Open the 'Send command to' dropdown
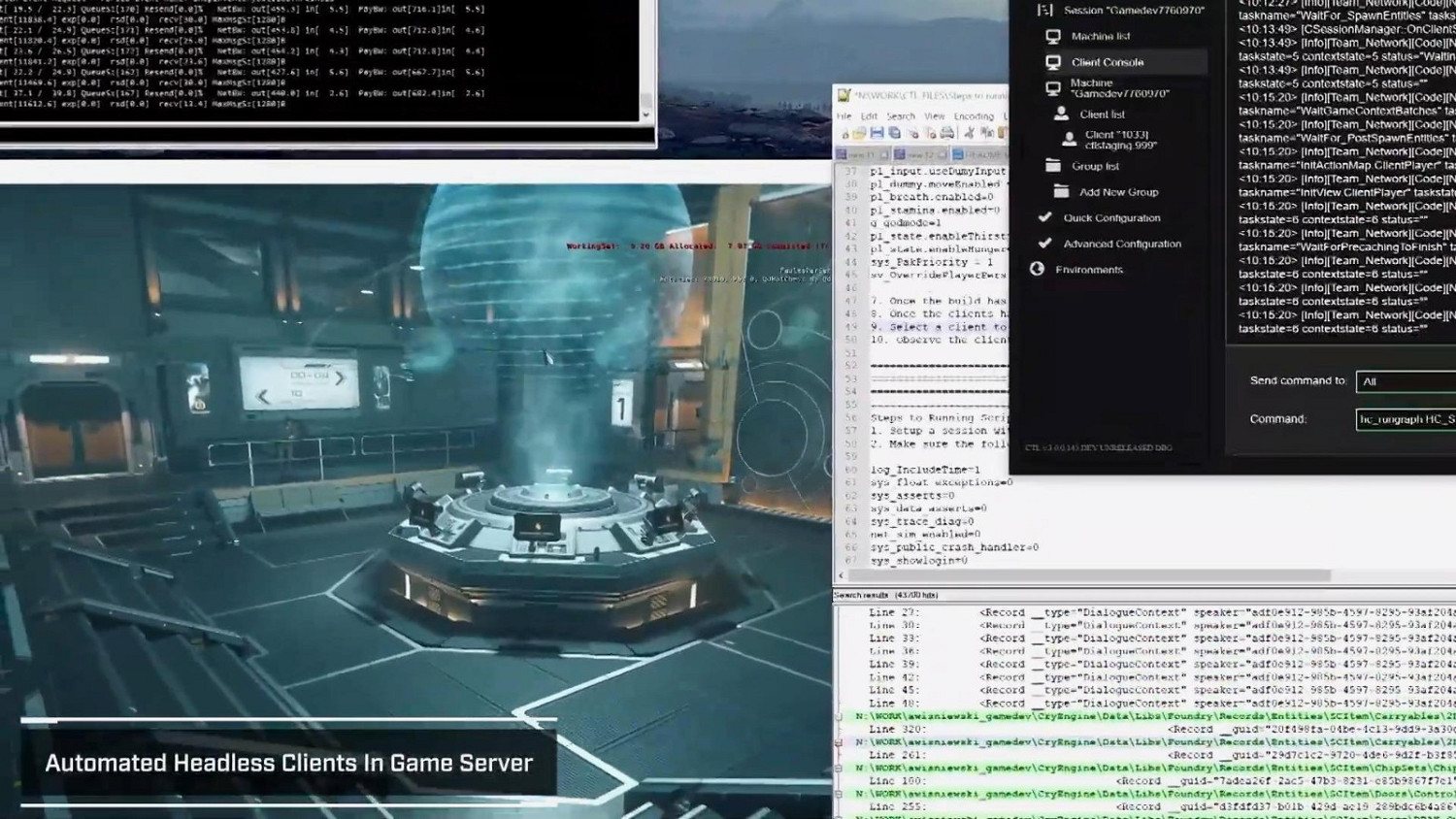Screen dimensions: 1456x819 pyautogui.click(x=1405, y=381)
